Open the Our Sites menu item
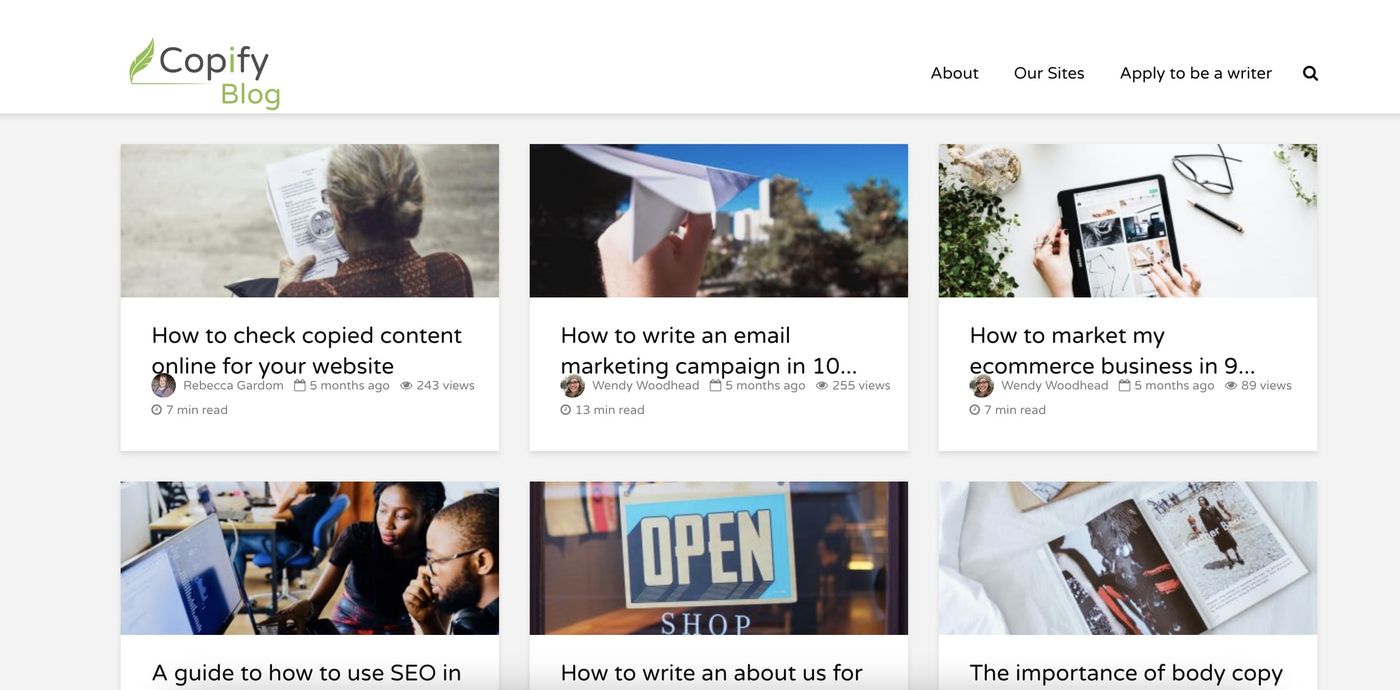The height and width of the screenshot is (690, 1400). [1049, 73]
